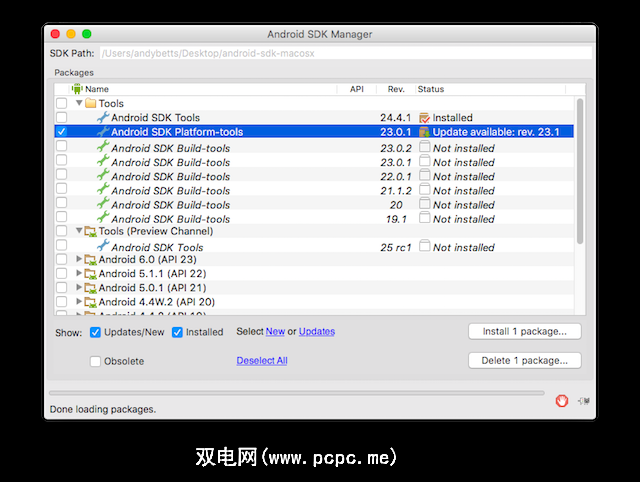
Task: Collapse the Tools group
Action: (x=79, y=103)
